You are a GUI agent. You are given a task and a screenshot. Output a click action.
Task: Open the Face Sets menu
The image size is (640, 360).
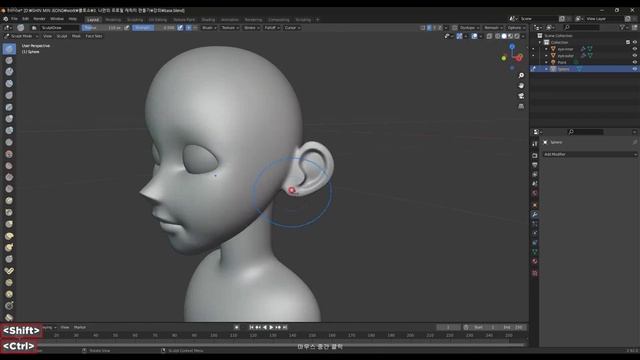[x=94, y=36]
